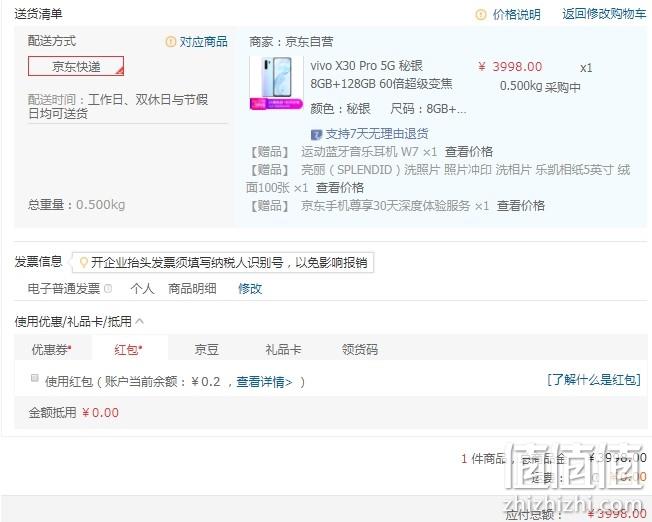Open the 对应商品 link
Viewport: 652px width, 522px height.
(x=203, y=42)
